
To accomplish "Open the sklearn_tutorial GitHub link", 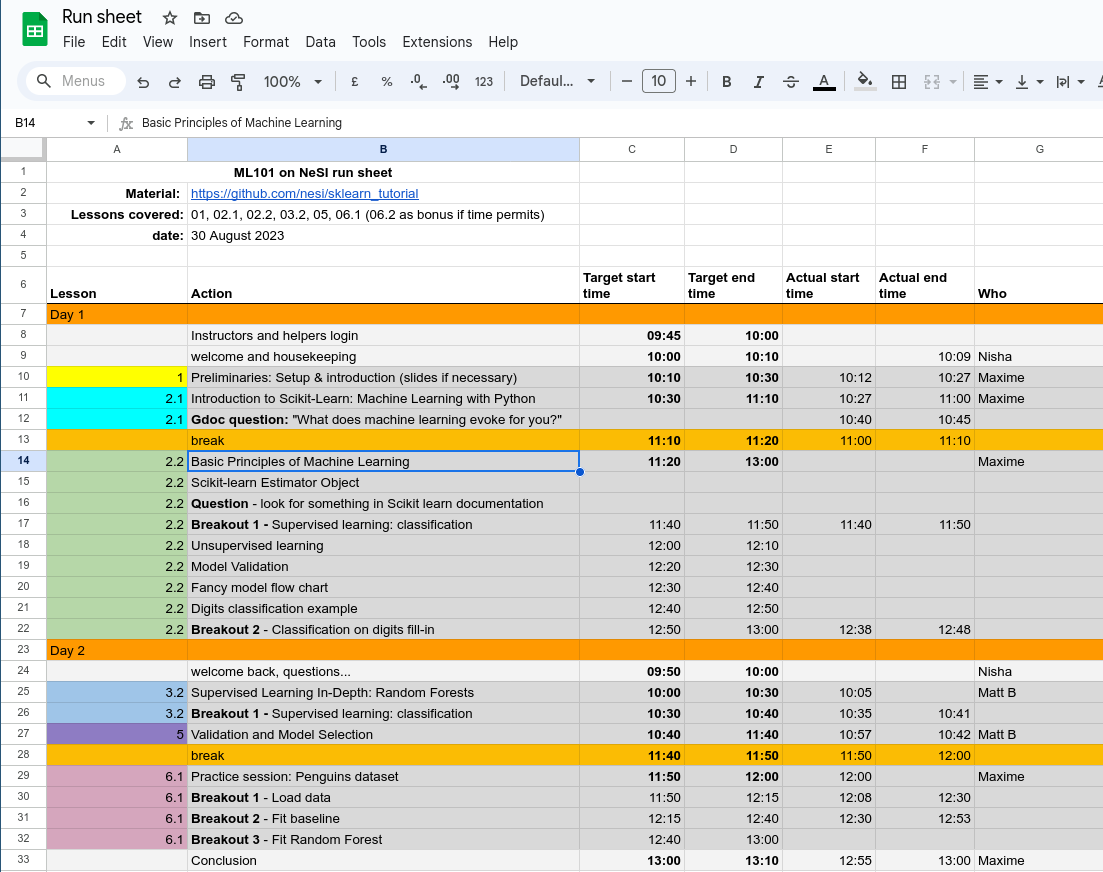I will 304,194.
